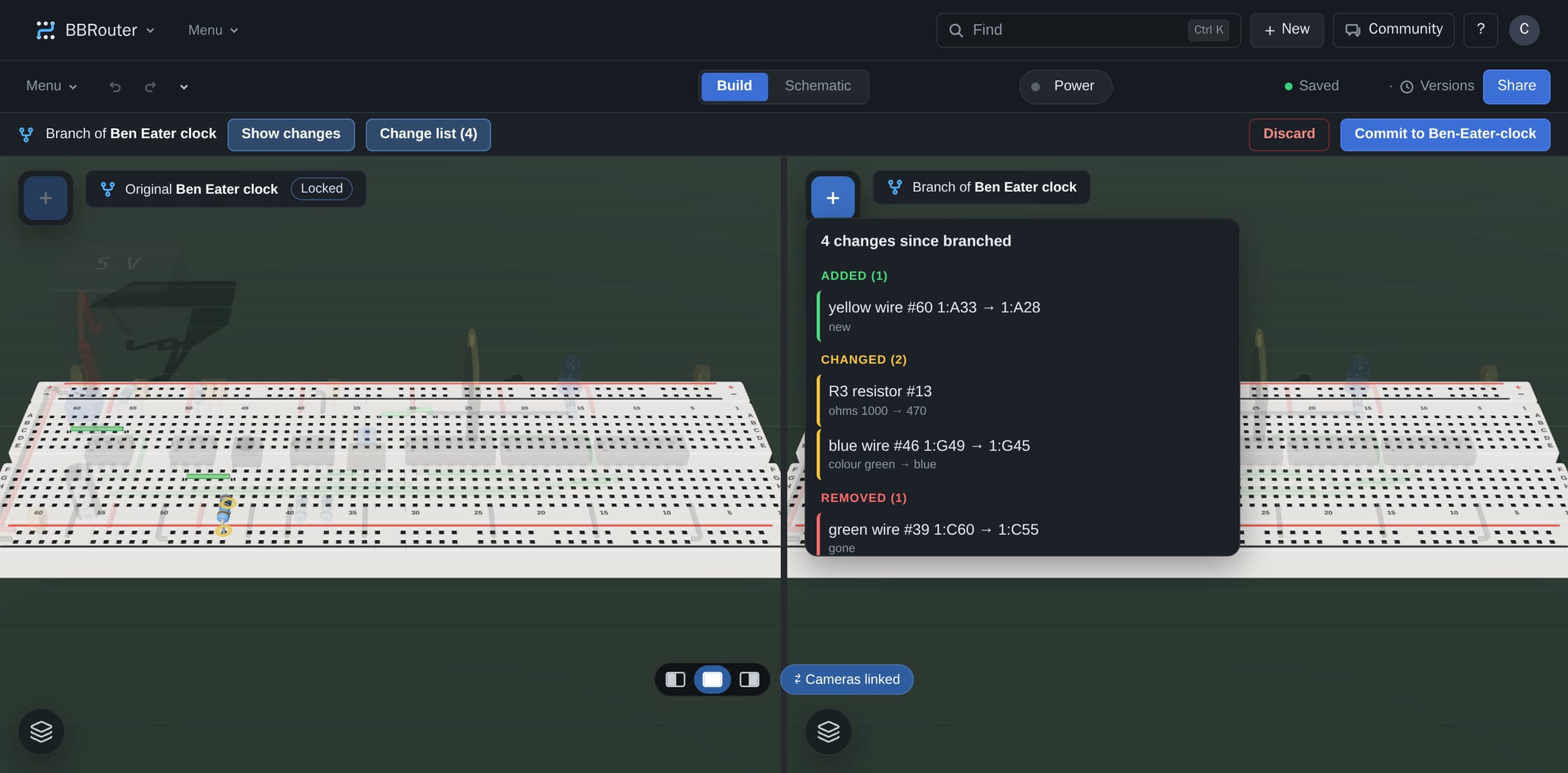The width and height of the screenshot is (1568, 773).
Task: Select the added yellow wire #60 entry
Action: 1022,316
